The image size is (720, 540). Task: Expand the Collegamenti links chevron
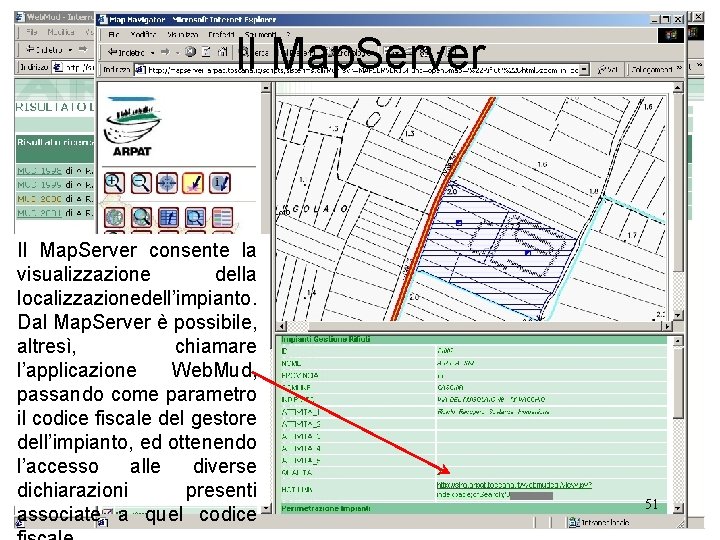tap(679, 69)
